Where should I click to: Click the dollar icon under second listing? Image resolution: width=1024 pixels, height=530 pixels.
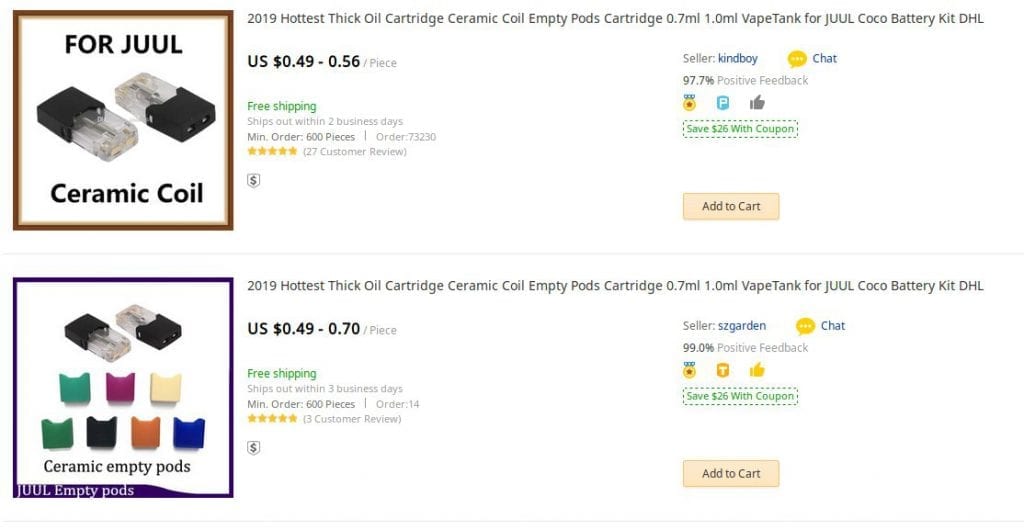coord(254,448)
